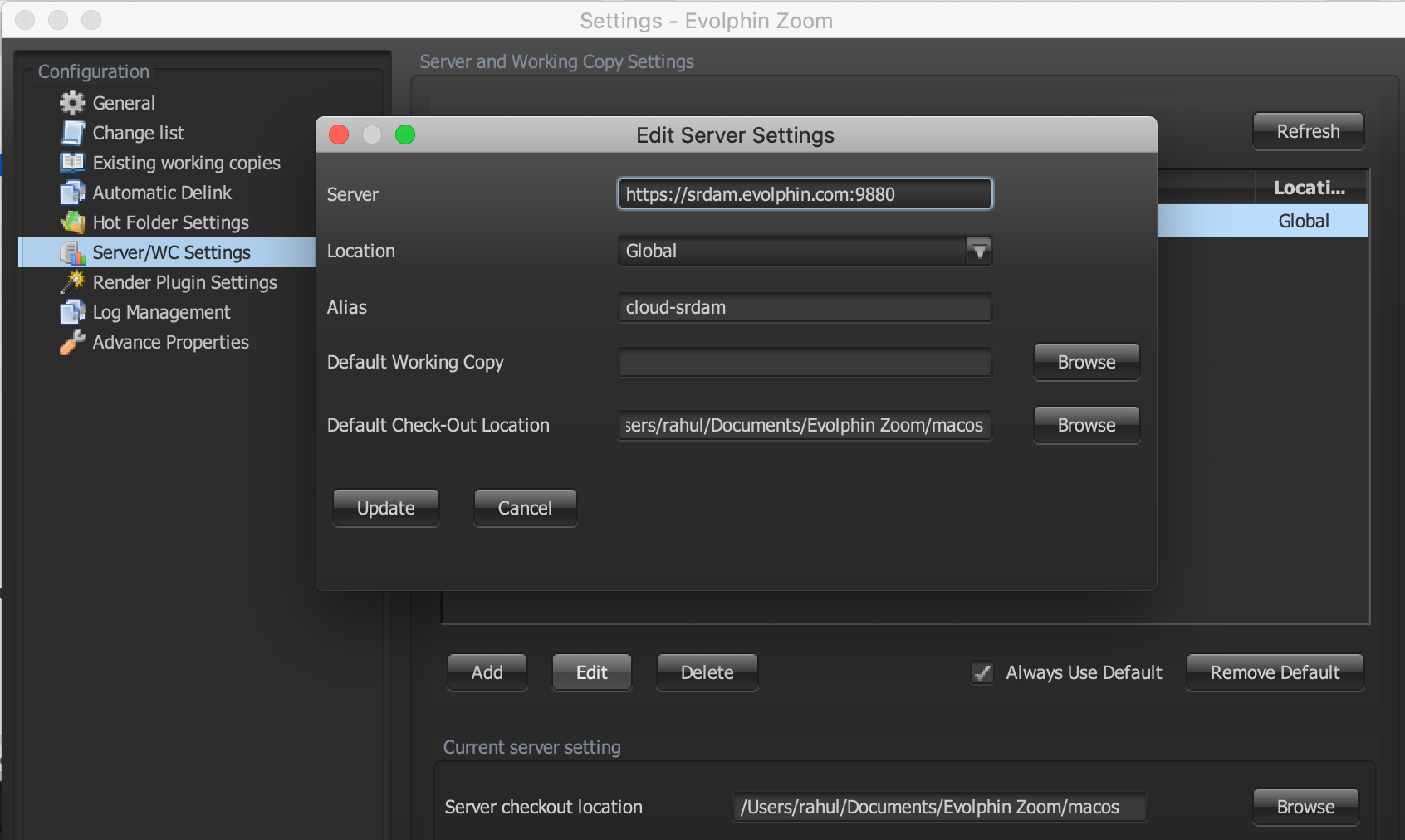Click the Add server button
The height and width of the screenshot is (840, 1405).
(487, 672)
